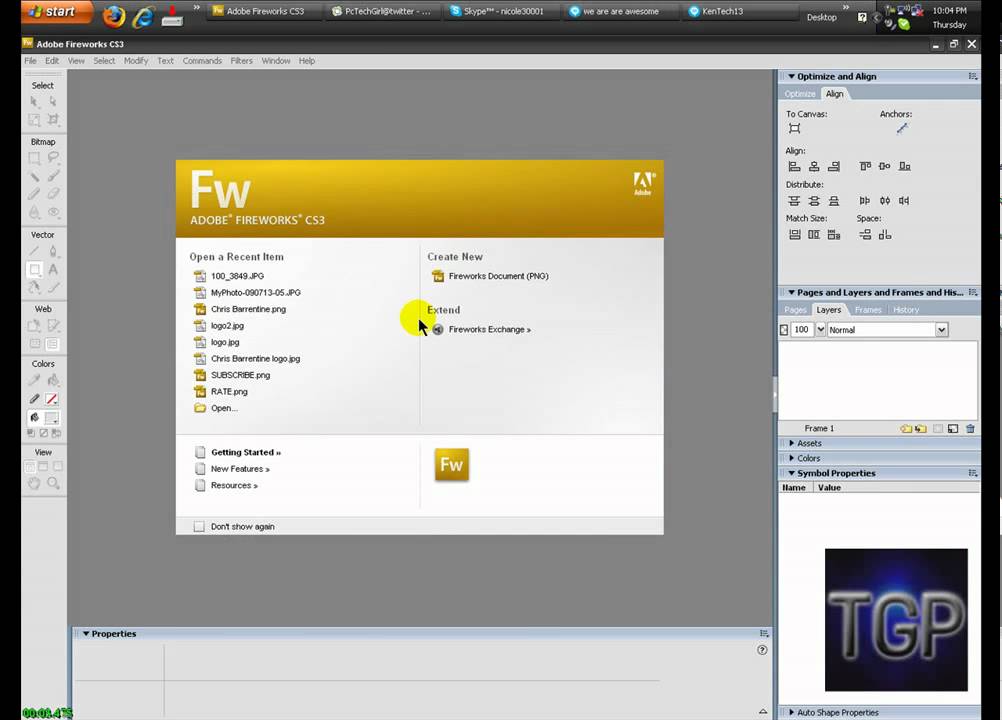
Task: Click New/Duplicate Layer folder icon
Action: coord(906,429)
